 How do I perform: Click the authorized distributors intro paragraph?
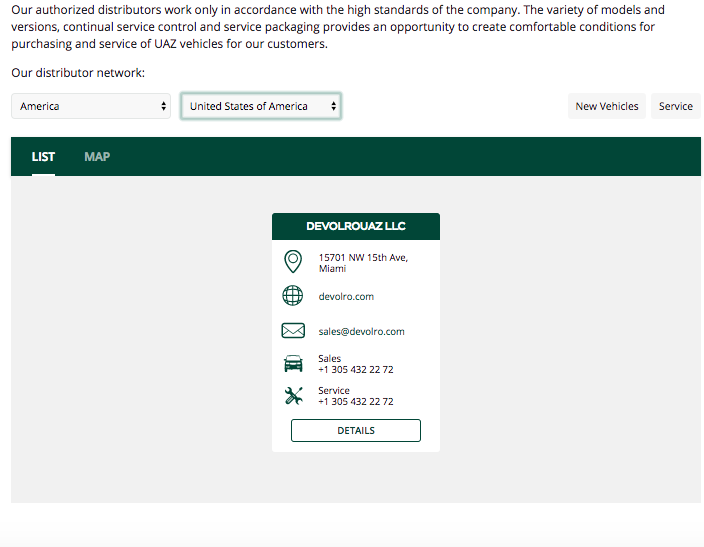click(x=340, y=27)
